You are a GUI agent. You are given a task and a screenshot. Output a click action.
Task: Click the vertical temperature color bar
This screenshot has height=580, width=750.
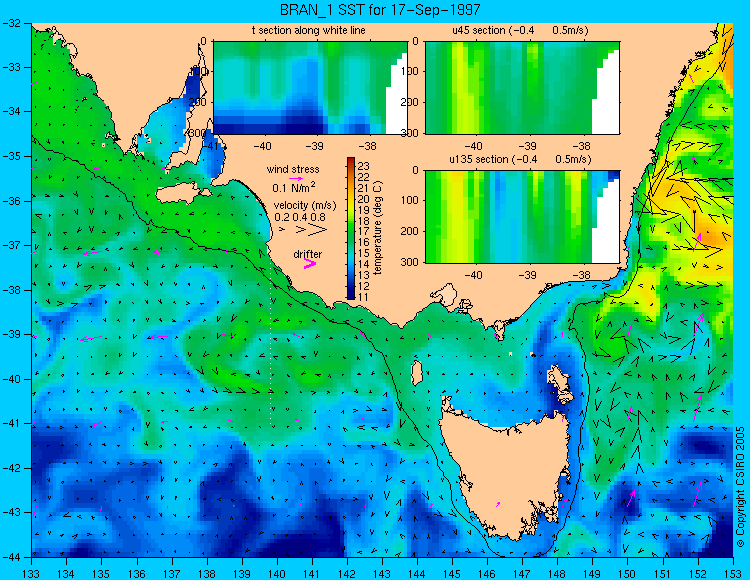(x=351, y=228)
